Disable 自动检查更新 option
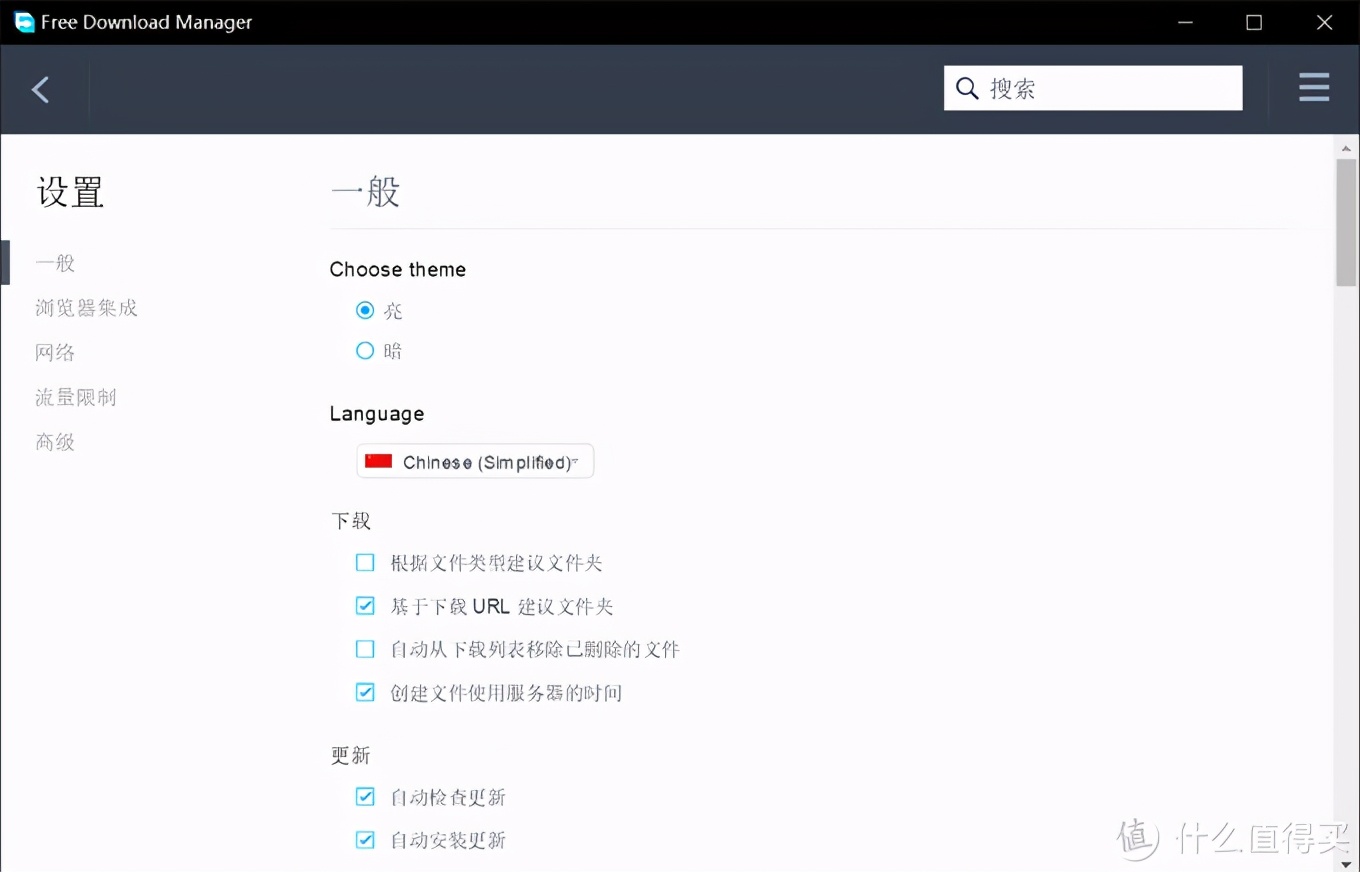This screenshot has width=1360, height=872. pos(365,796)
